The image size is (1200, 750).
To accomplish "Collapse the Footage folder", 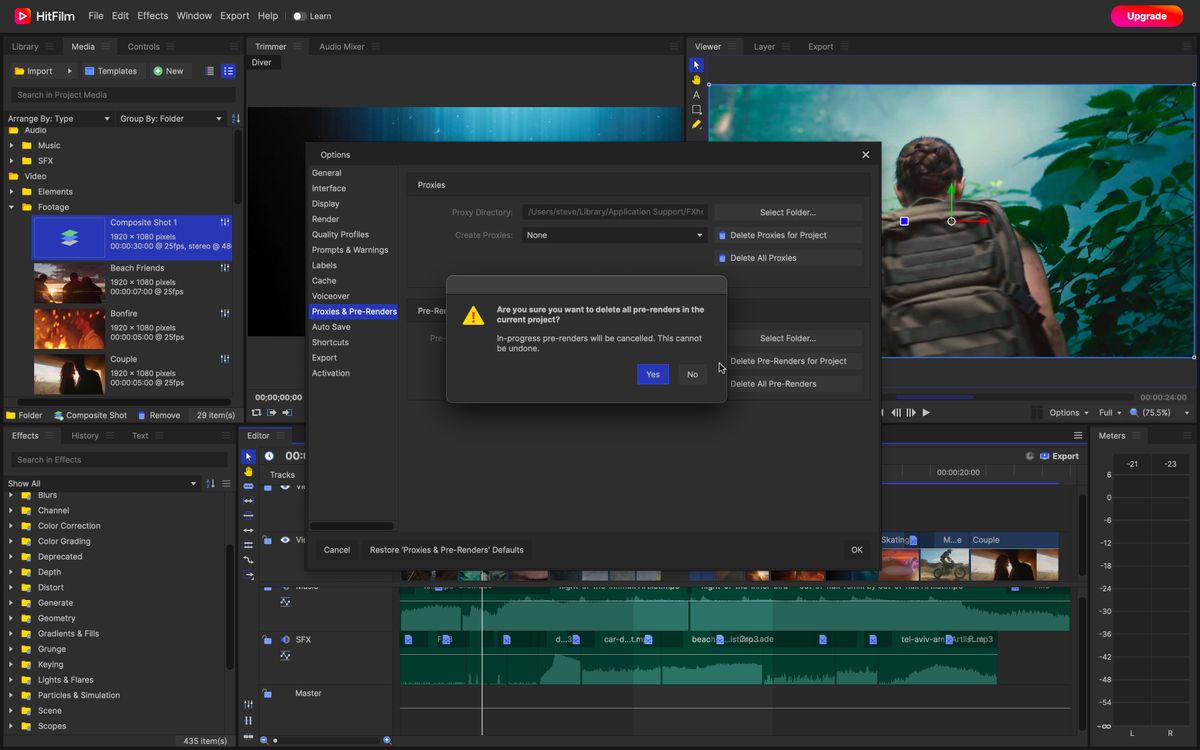I will coord(12,207).
